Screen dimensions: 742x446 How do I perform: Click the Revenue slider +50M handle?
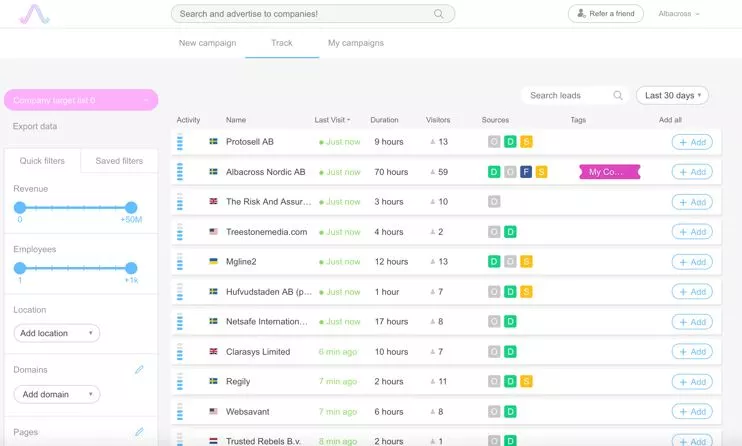click(131, 207)
